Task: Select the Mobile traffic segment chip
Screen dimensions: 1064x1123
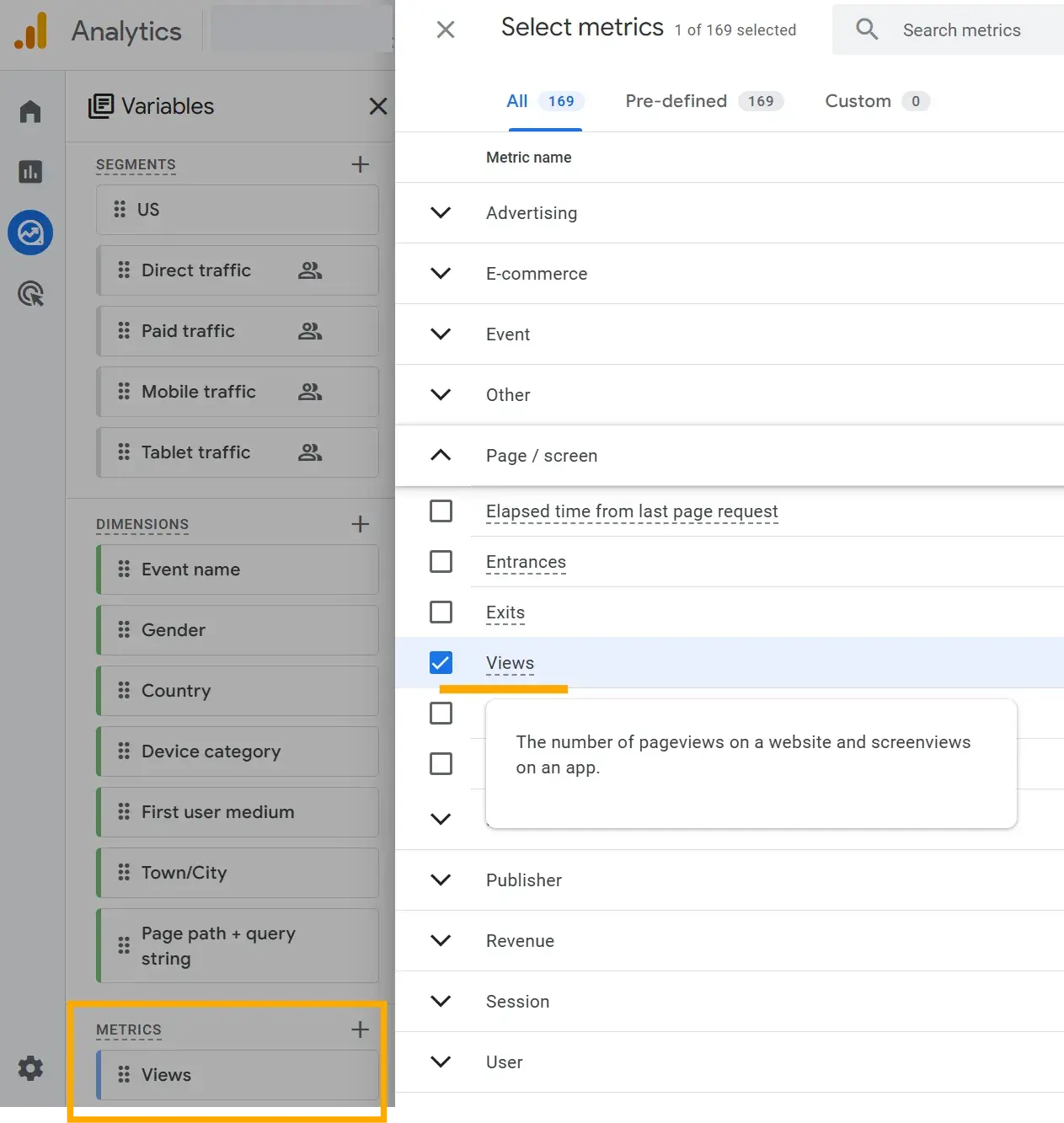Action: point(198,392)
